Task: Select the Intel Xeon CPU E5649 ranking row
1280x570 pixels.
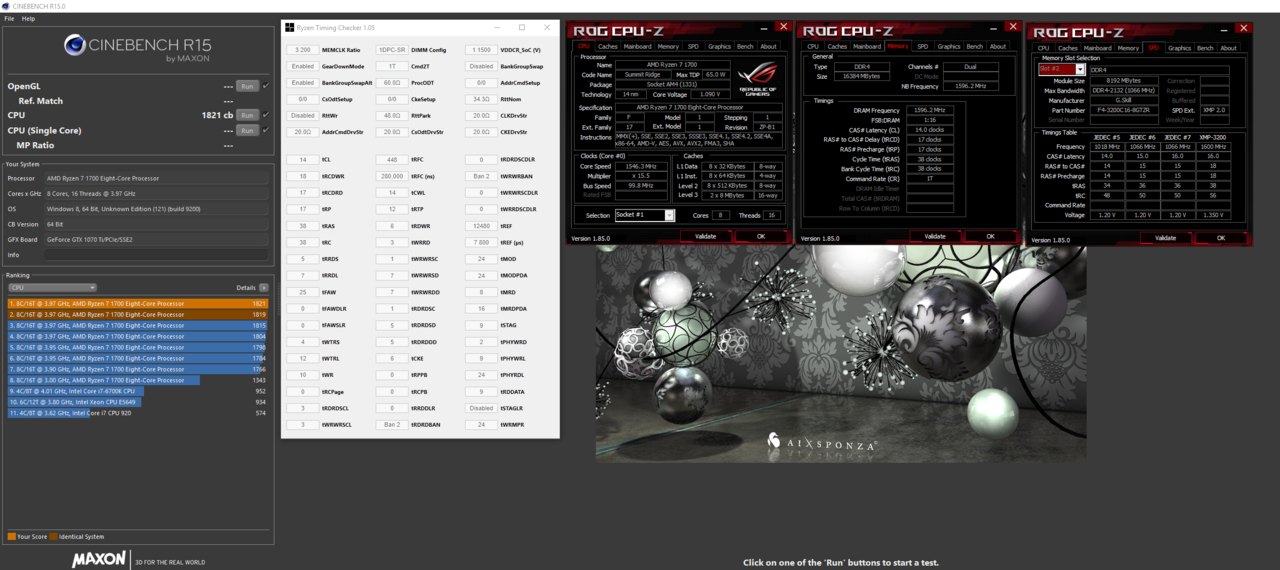Action: (137, 402)
